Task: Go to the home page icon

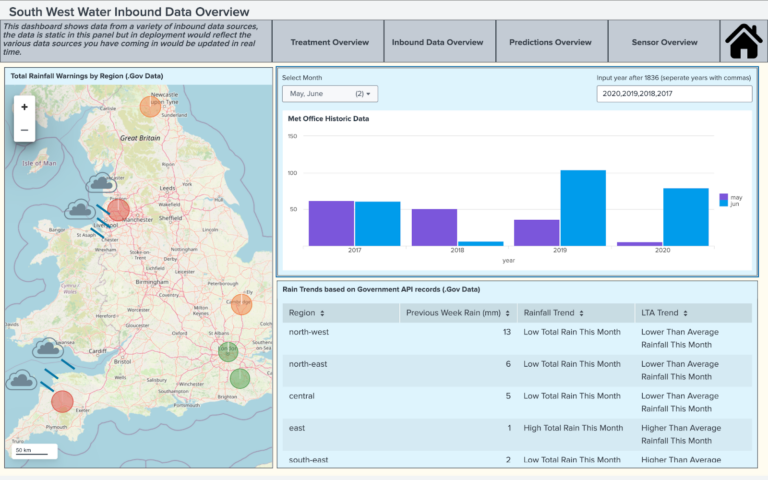Action: tap(744, 42)
